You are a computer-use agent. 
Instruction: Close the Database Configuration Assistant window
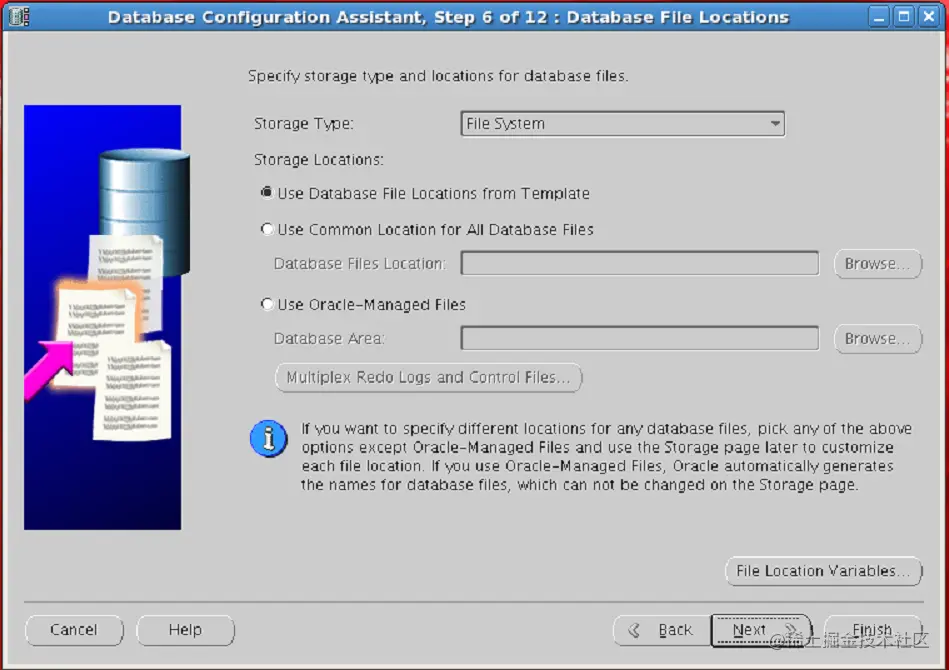(929, 16)
